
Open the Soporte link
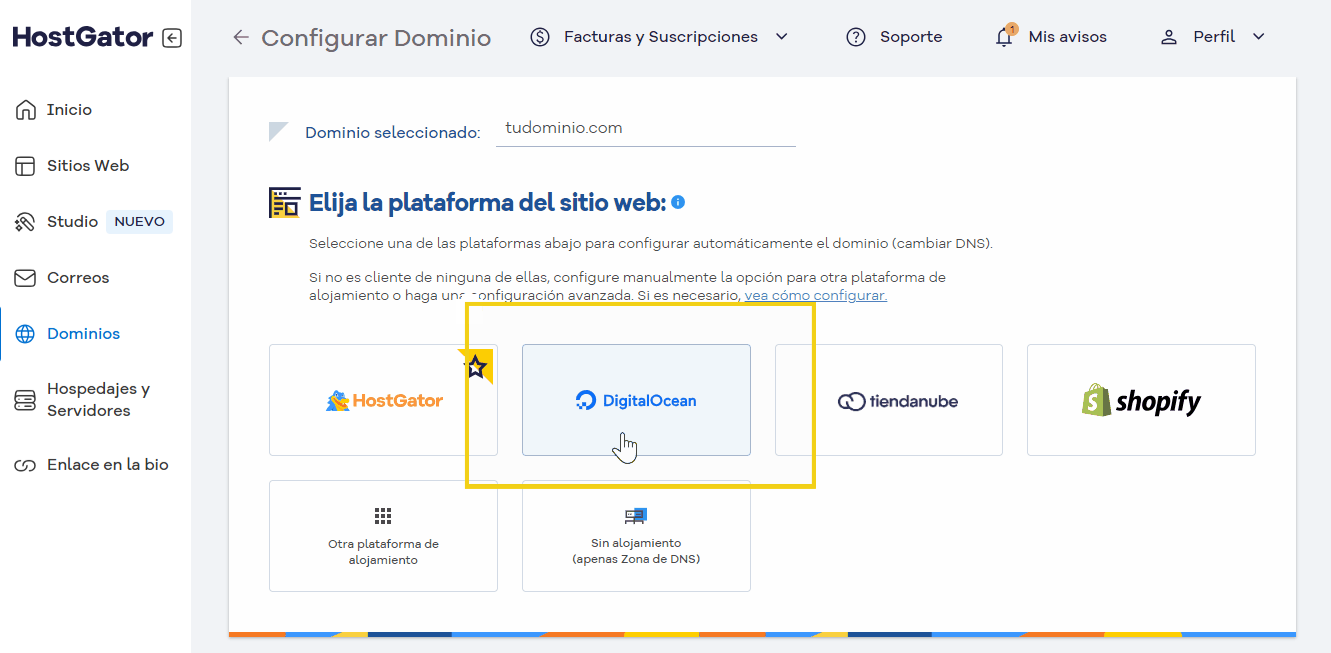[911, 37]
